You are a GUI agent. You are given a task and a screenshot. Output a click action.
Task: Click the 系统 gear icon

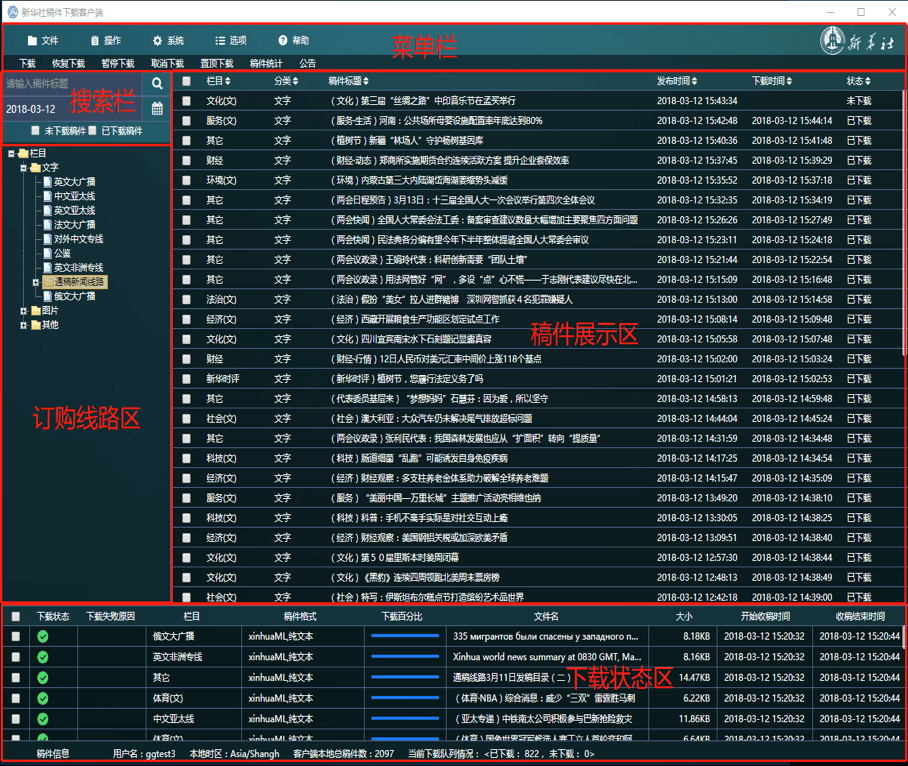pyautogui.click(x=157, y=41)
